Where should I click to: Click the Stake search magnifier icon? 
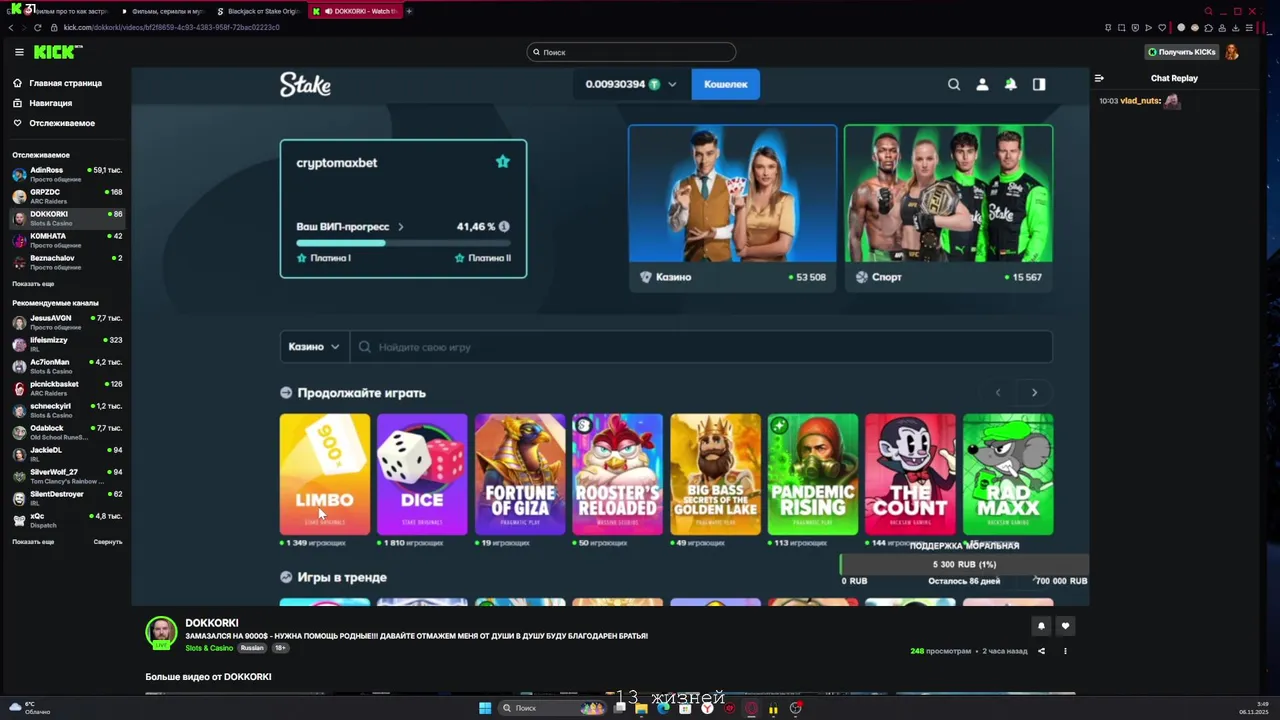pyautogui.click(x=954, y=84)
